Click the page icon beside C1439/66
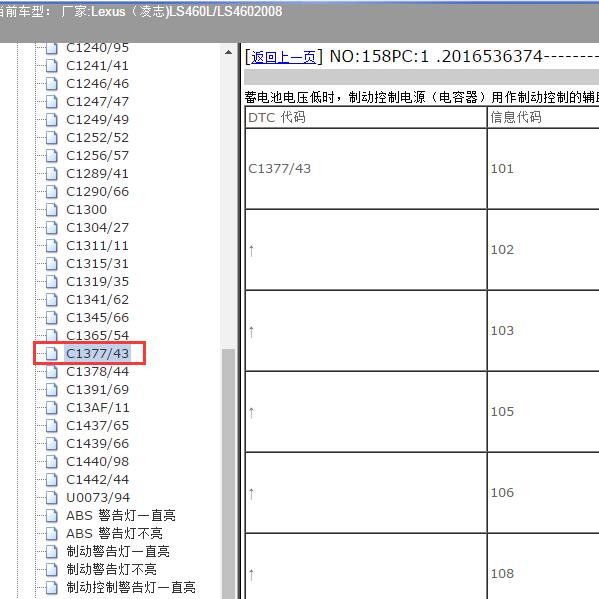The height and width of the screenshot is (599, 599). click(52, 444)
